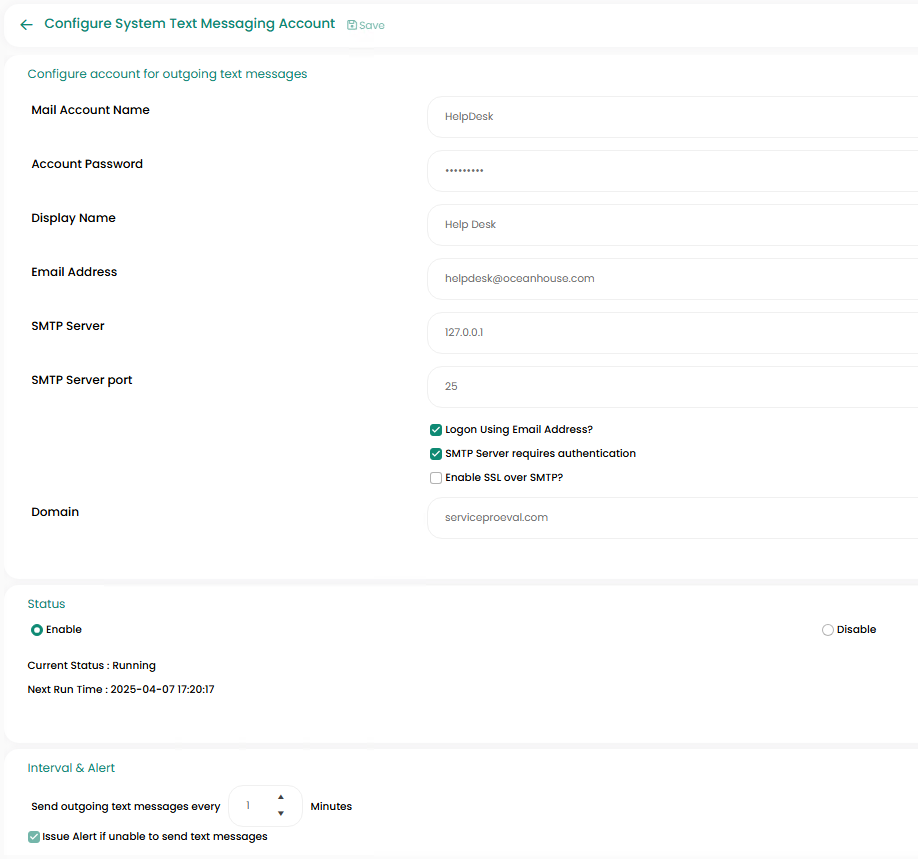Select the Disable radio button
This screenshot has width=918, height=859.
click(x=827, y=630)
